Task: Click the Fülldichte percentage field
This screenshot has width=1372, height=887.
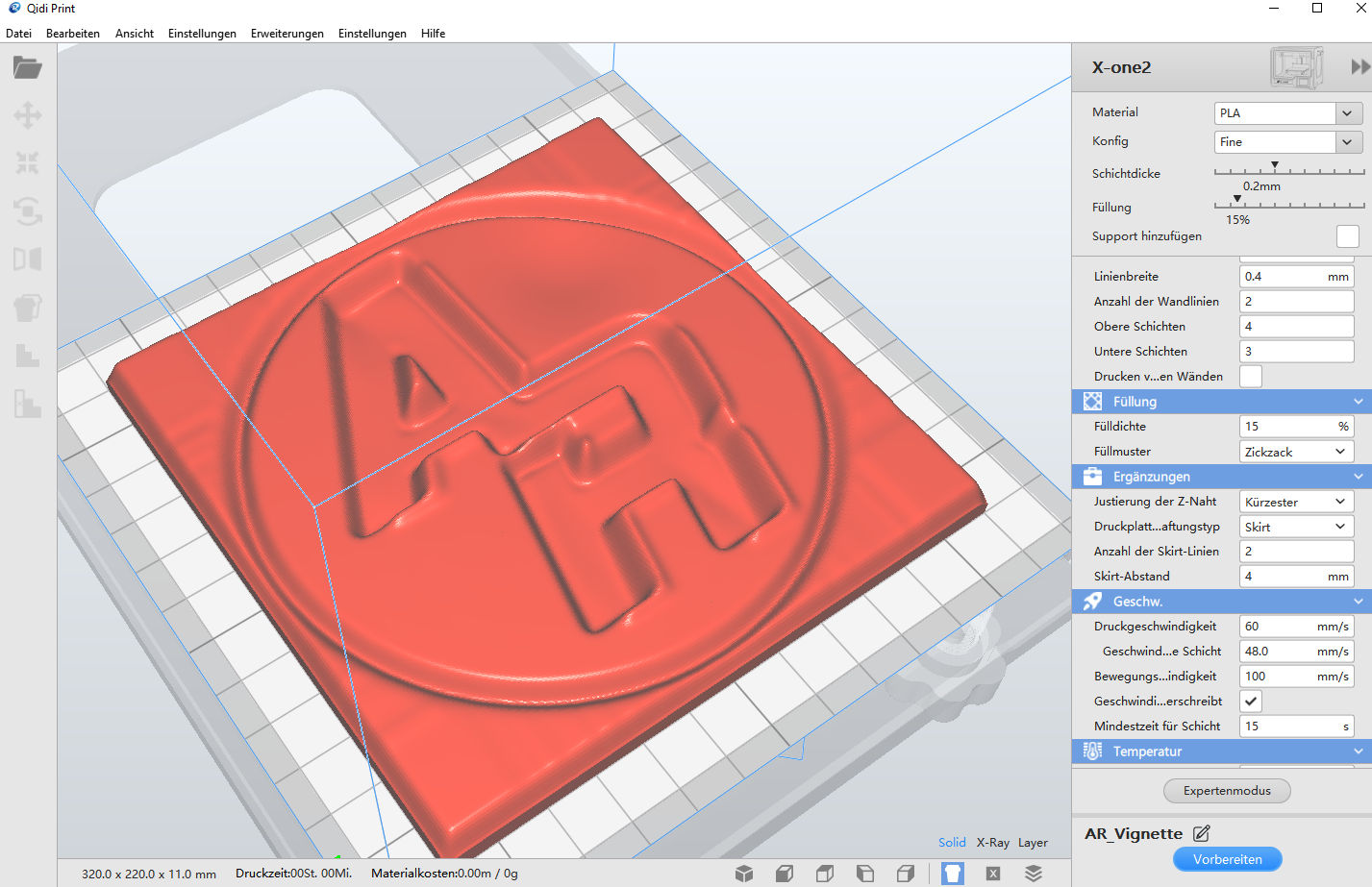Action: coord(1297,427)
